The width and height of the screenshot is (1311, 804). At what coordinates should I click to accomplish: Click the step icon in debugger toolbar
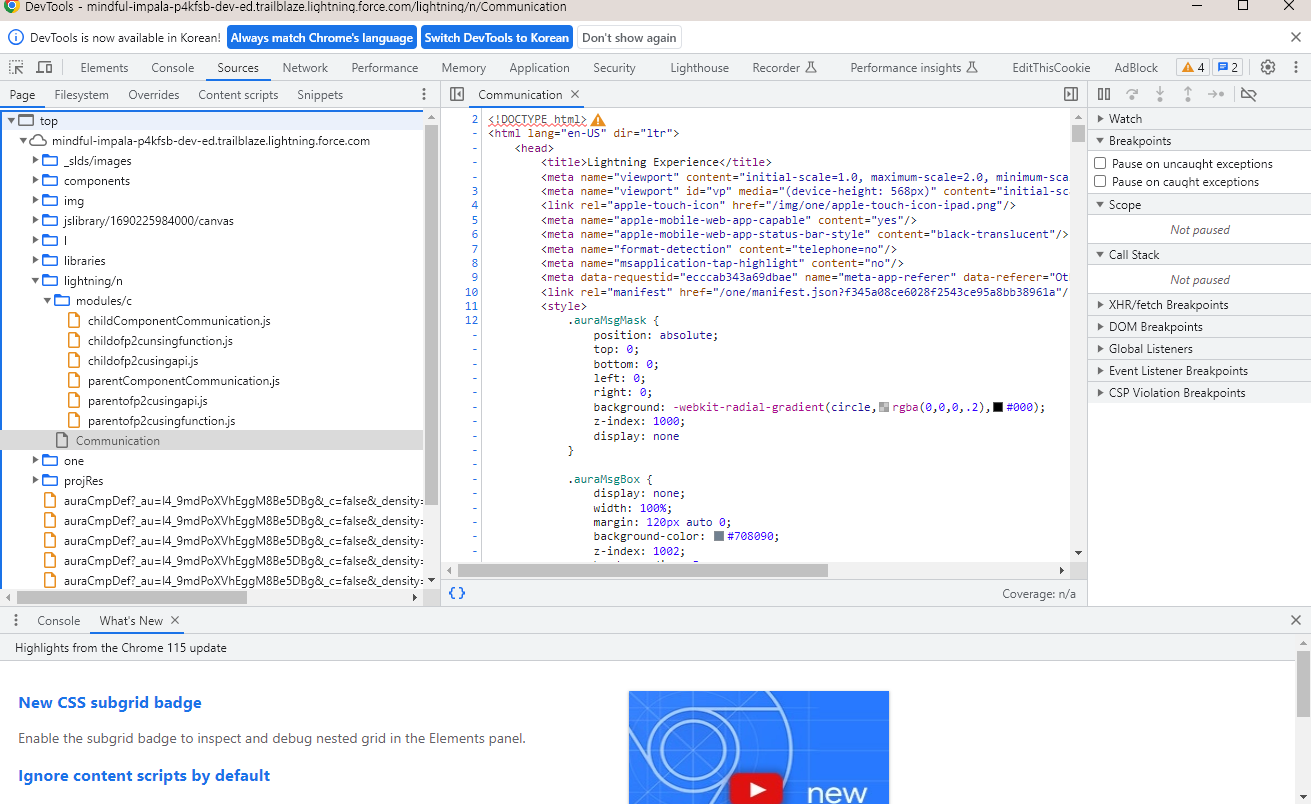pos(1216,94)
